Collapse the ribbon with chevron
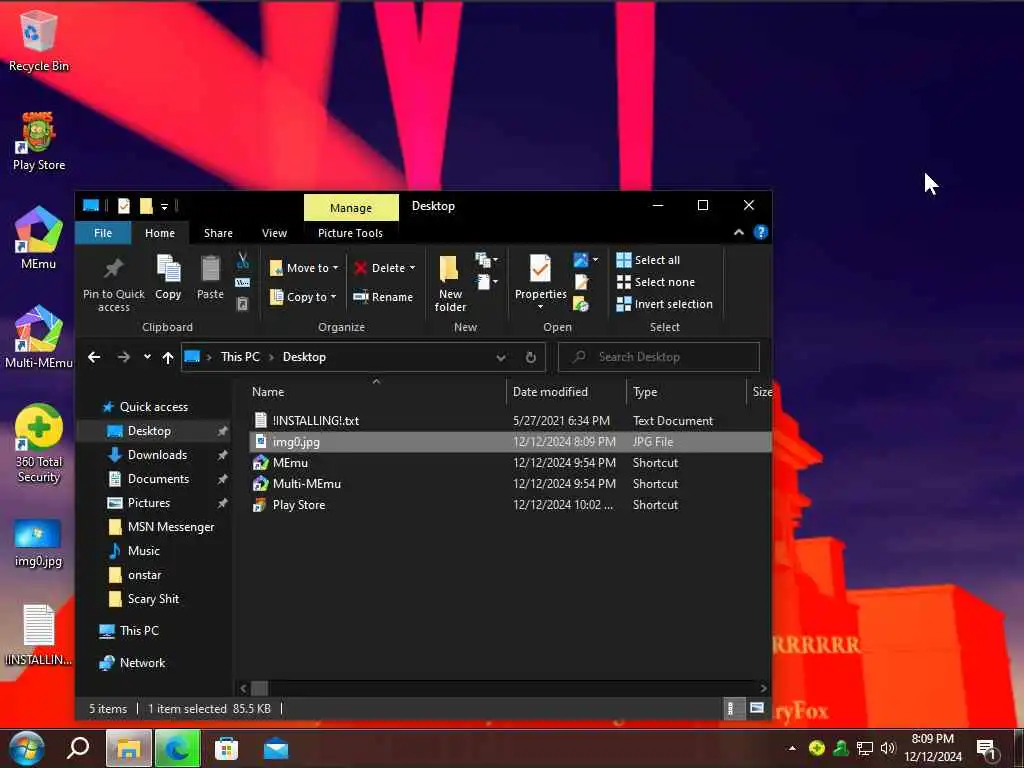The width and height of the screenshot is (1024, 768). tap(739, 232)
